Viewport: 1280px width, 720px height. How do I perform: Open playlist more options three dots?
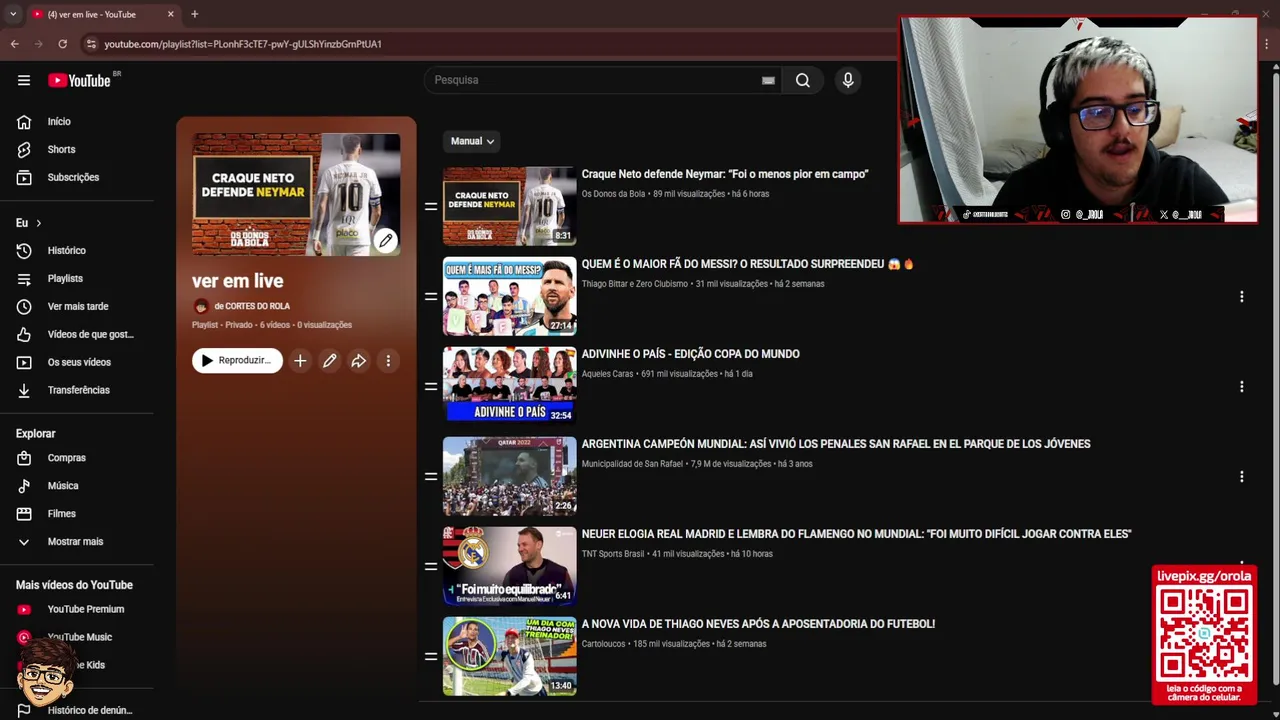point(388,361)
